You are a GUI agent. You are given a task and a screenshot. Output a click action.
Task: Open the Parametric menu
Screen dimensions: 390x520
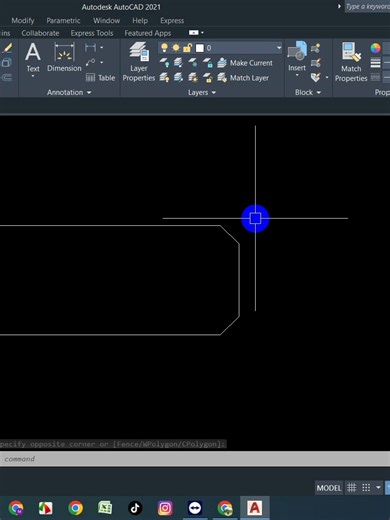pos(63,21)
